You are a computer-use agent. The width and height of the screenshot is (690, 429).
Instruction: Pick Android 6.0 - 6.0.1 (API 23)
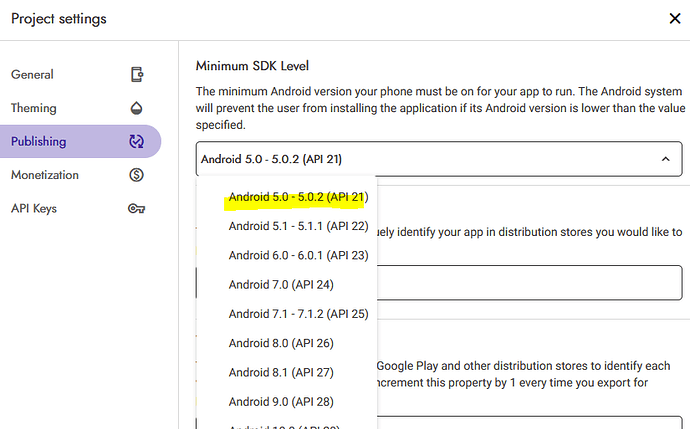click(297, 255)
